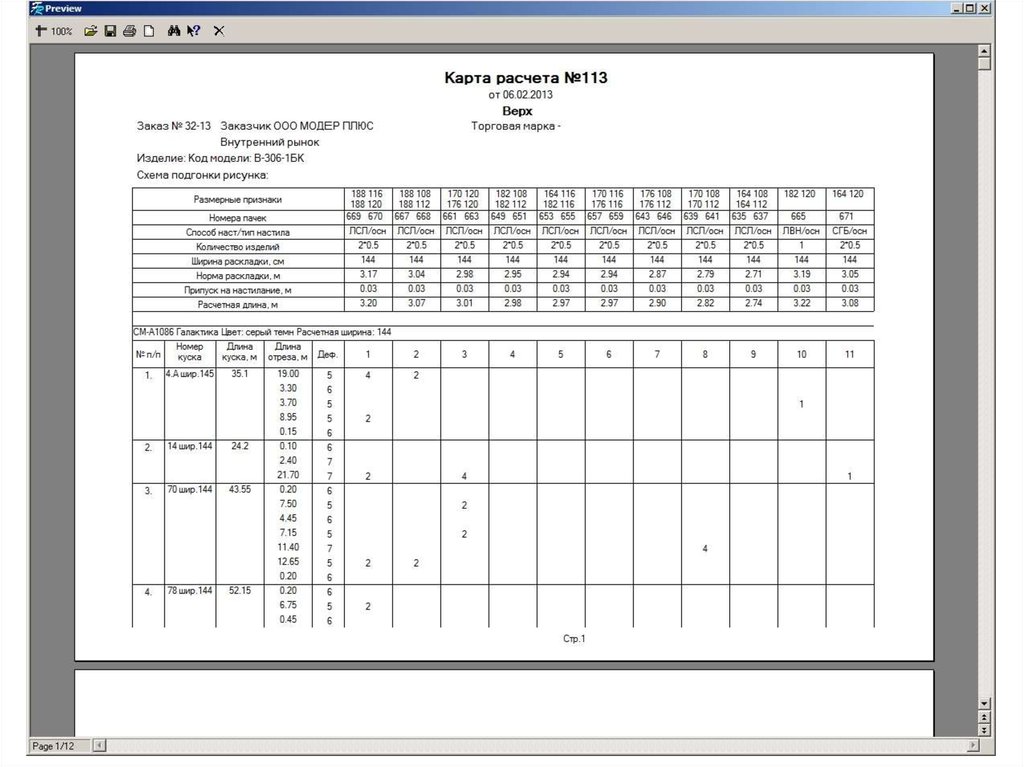
Task: Grab the vertical scrollbar thumb at top
Action: tap(984, 65)
